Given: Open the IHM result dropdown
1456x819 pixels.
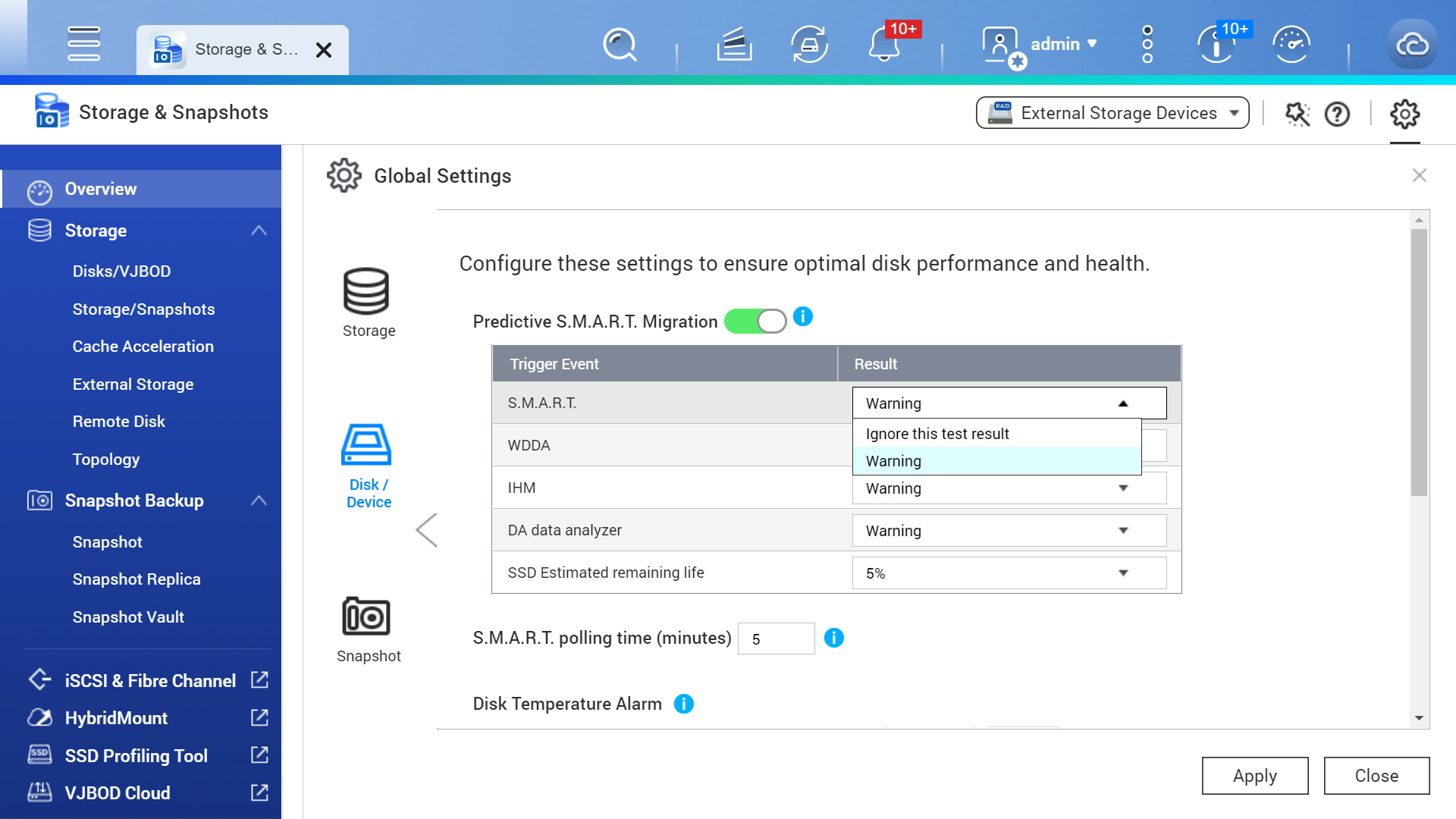Looking at the screenshot, I should (x=1009, y=488).
